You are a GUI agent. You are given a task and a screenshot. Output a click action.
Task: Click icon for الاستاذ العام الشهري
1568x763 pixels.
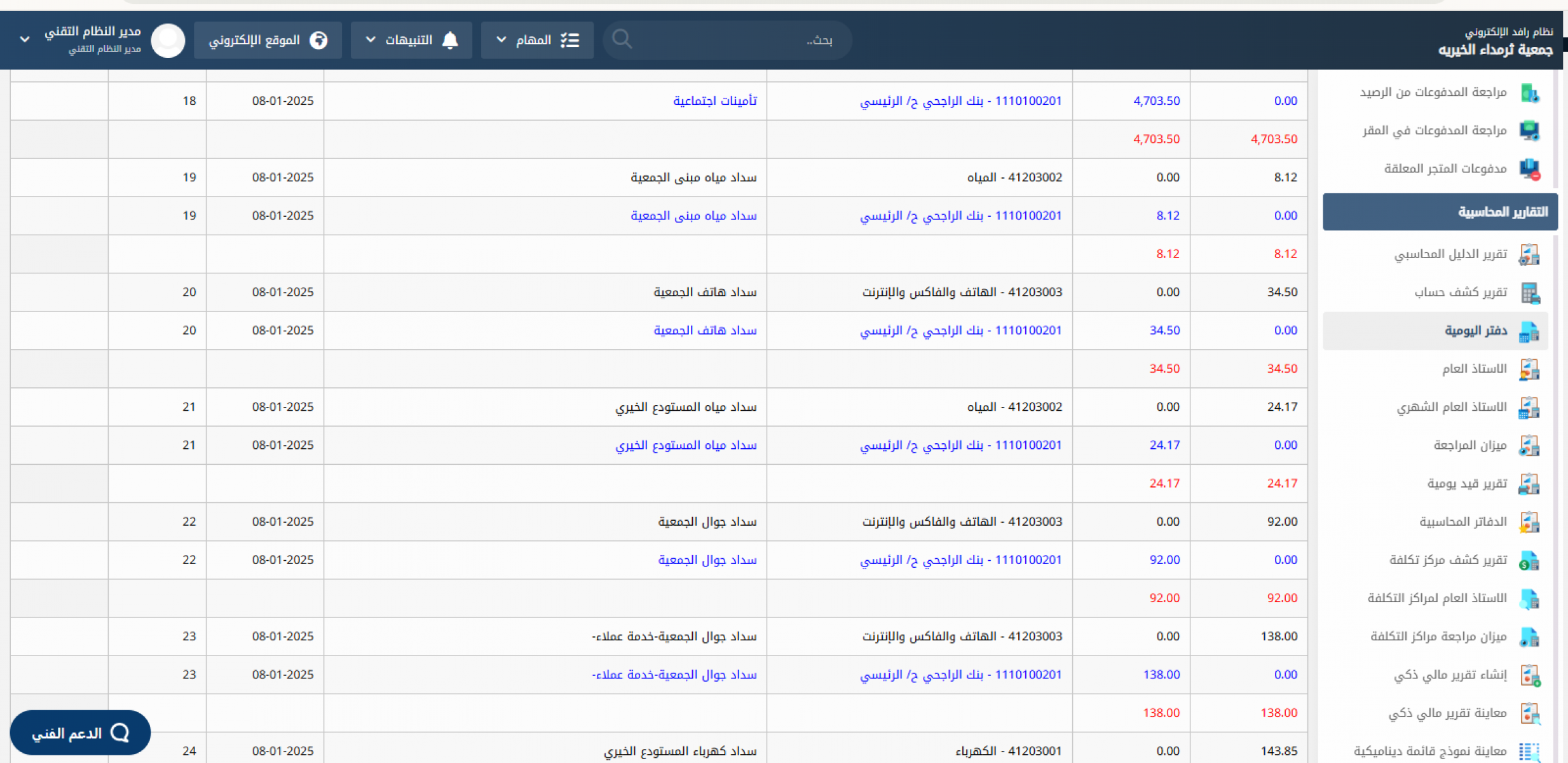[1529, 408]
